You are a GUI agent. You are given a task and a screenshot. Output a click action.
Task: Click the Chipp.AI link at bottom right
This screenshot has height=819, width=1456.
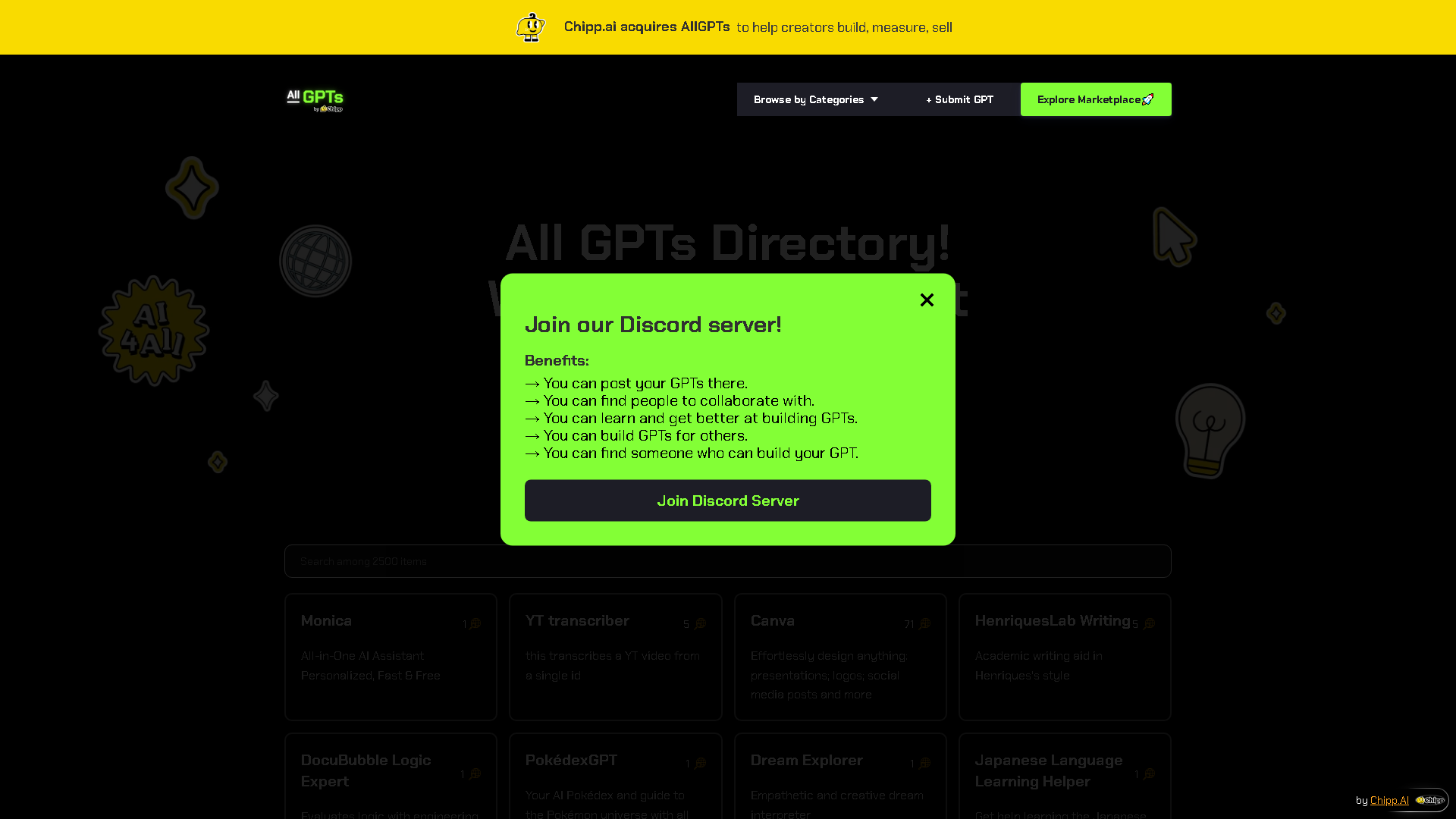point(1389,800)
